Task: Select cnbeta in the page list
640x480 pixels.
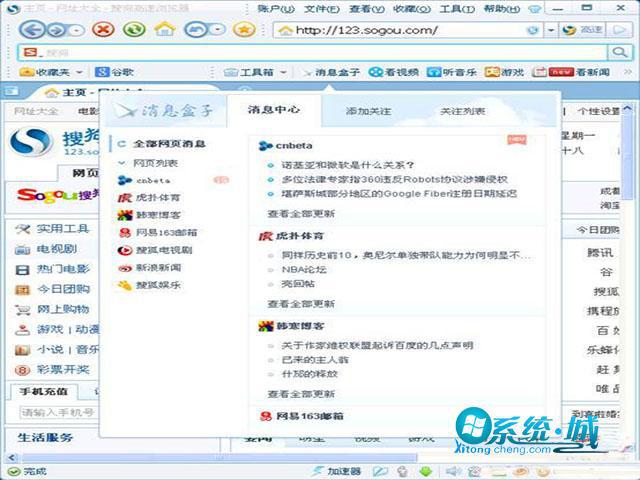Action: pyautogui.click(x=153, y=180)
